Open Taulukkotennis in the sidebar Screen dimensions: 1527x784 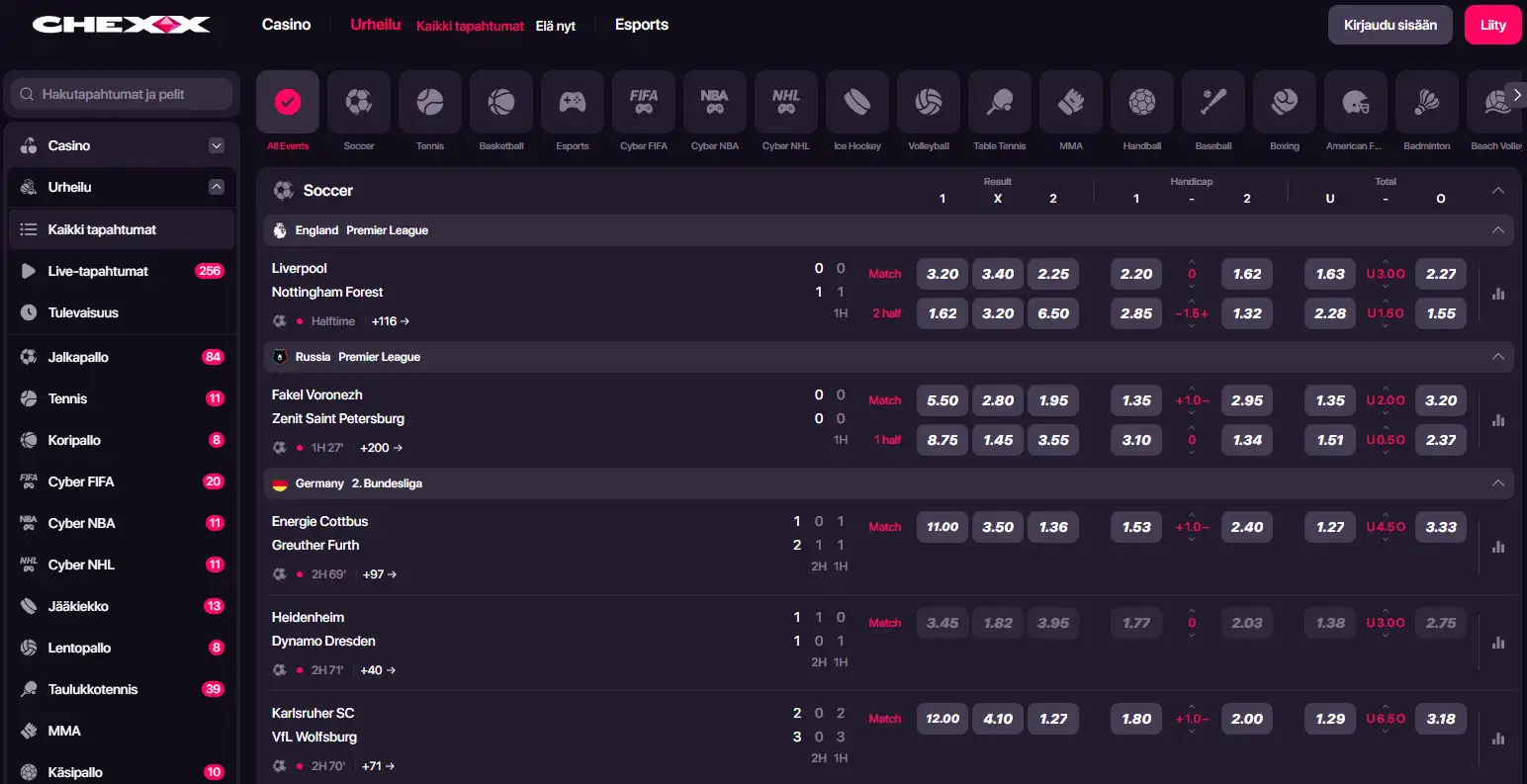coord(122,689)
